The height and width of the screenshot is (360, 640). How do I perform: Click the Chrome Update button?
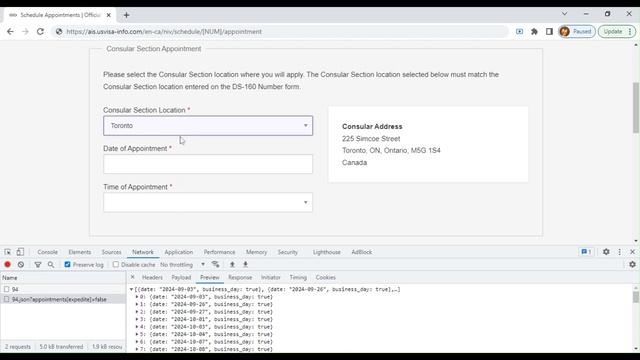pyautogui.click(x=617, y=31)
